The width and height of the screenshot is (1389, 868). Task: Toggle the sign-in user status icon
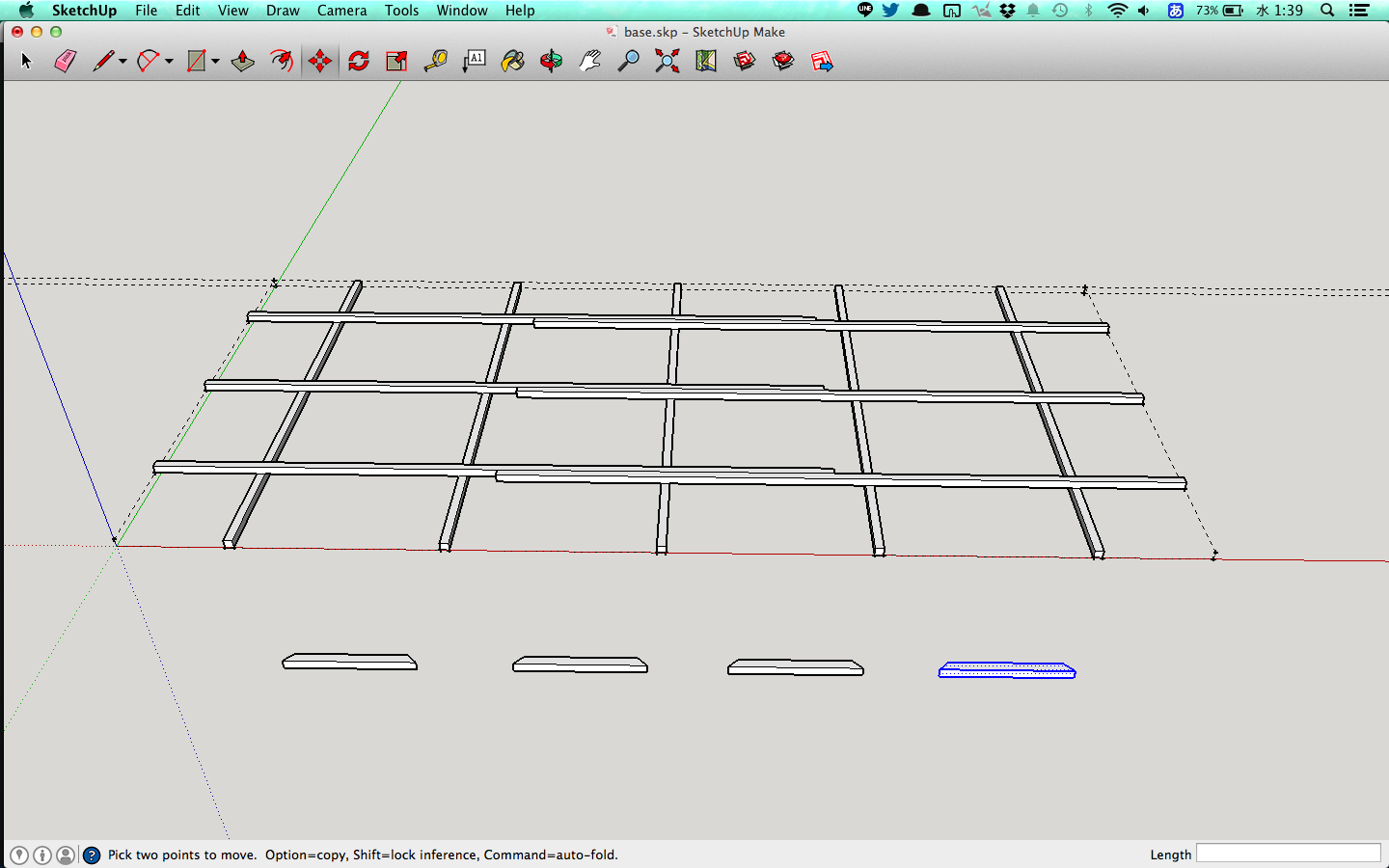tap(66, 854)
